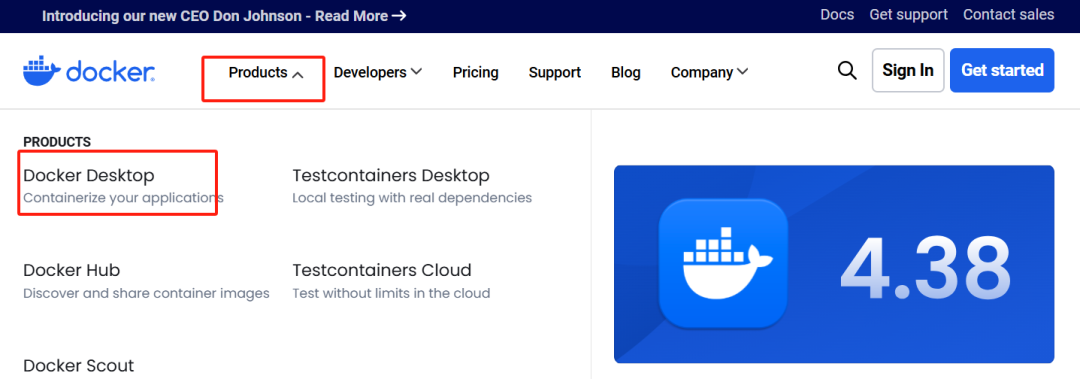Click 'Discover and share container images' text

click(146, 293)
